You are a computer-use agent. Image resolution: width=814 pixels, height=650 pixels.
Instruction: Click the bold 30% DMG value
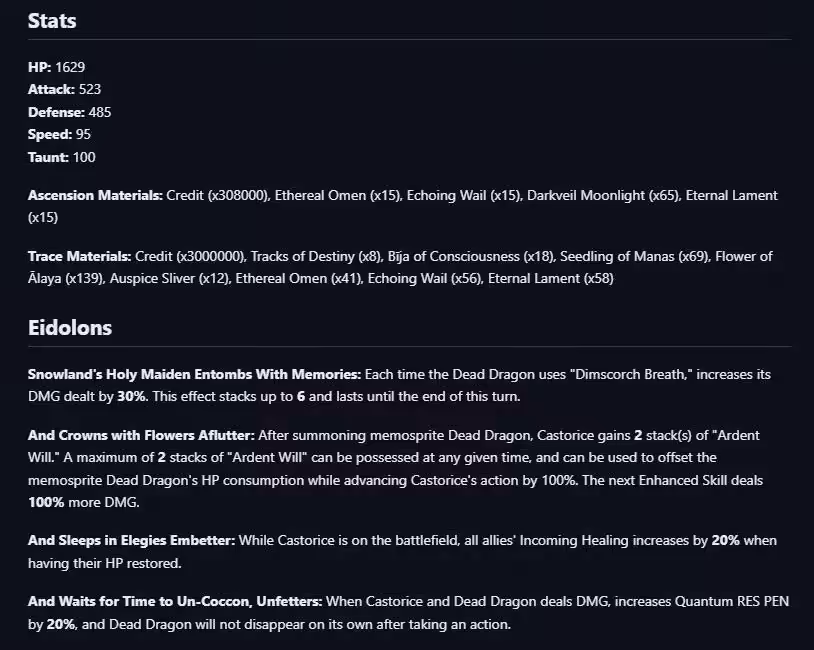(x=131, y=397)
